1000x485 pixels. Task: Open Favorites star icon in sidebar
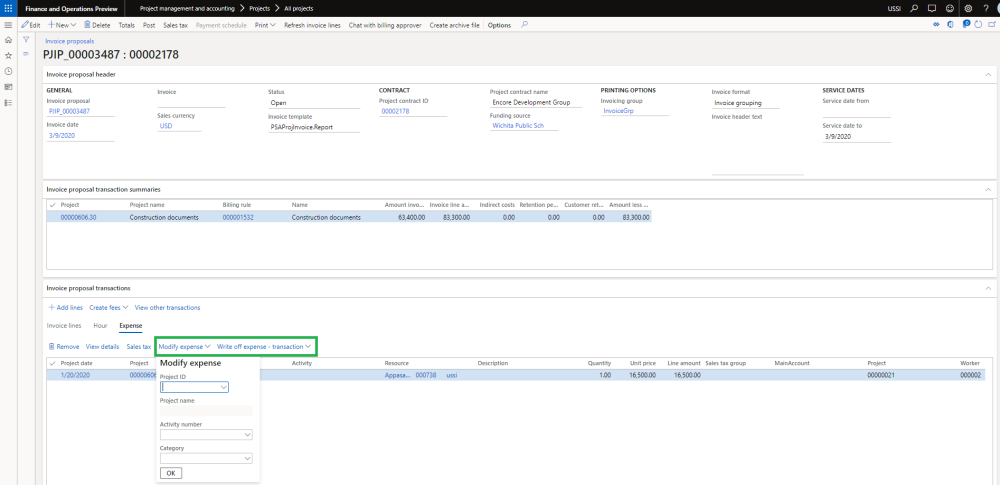click(x=8, y=56)
